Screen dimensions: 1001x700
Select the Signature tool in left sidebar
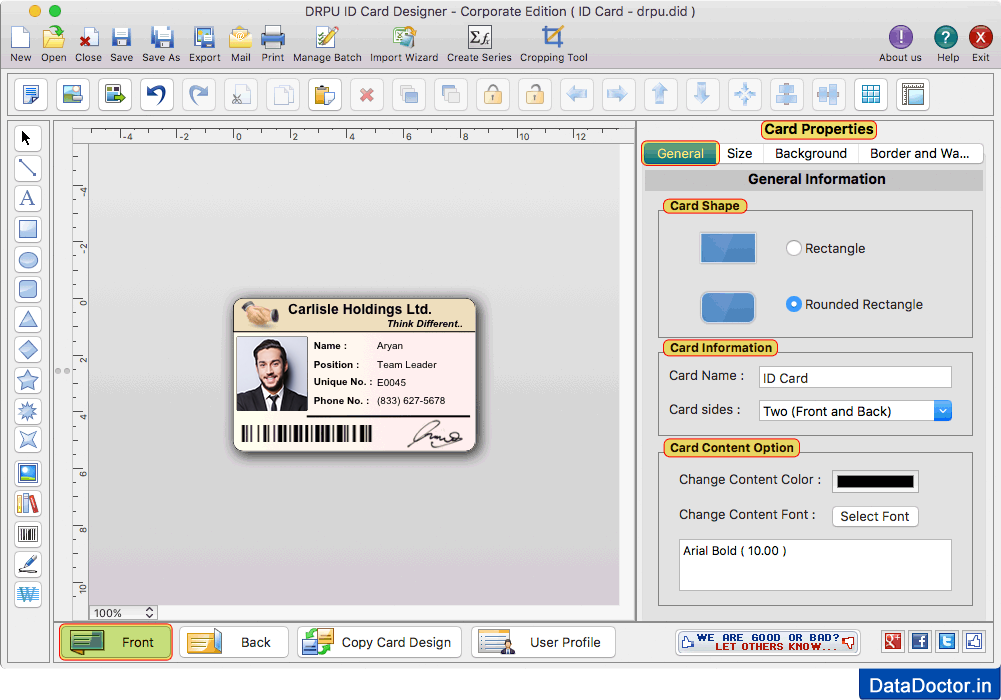coord(27,564)
